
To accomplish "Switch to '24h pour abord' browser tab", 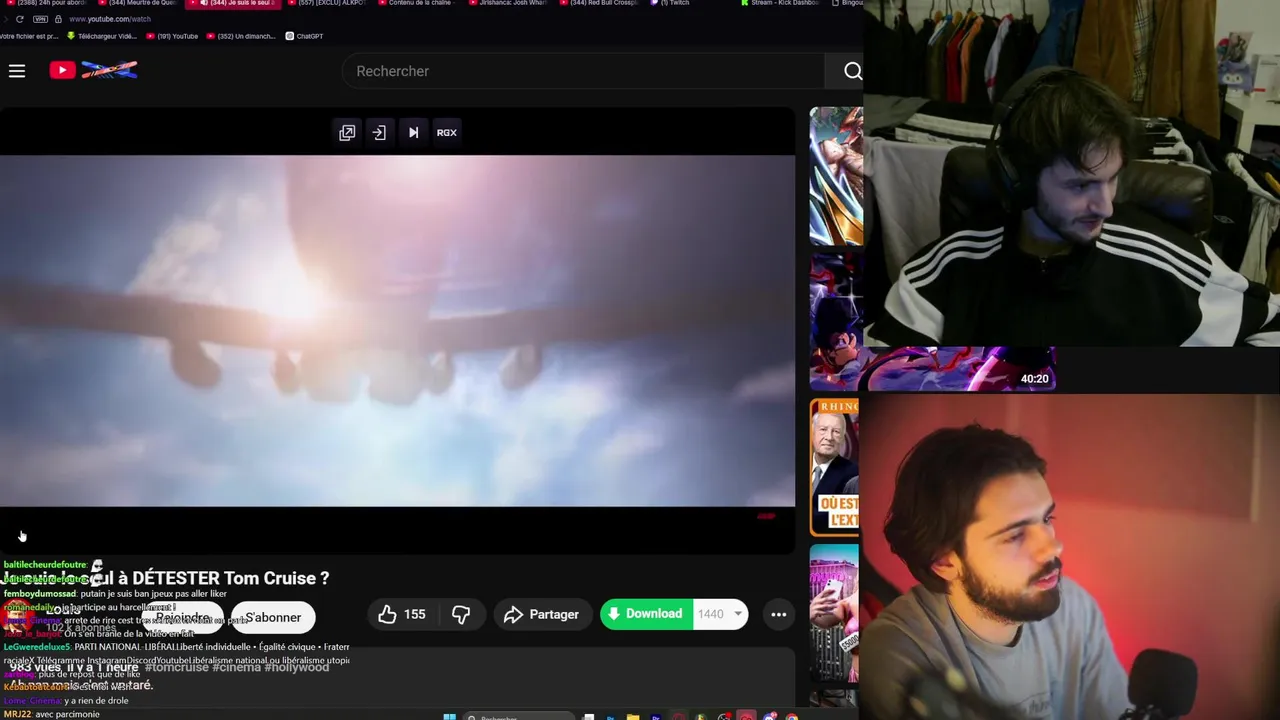I will [x=48, y=3].
